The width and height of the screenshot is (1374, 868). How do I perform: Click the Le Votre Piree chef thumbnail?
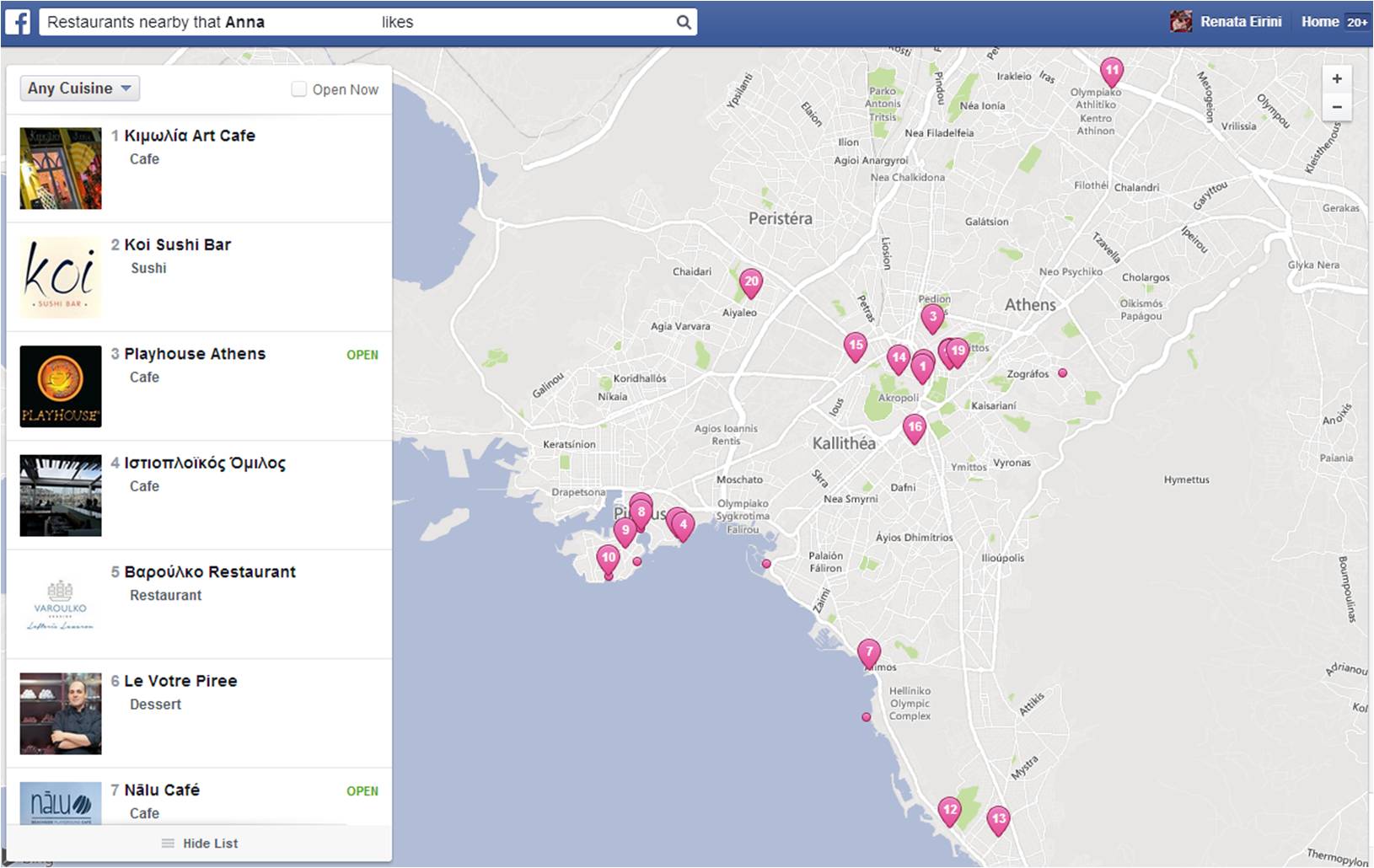tap(61, 713)
